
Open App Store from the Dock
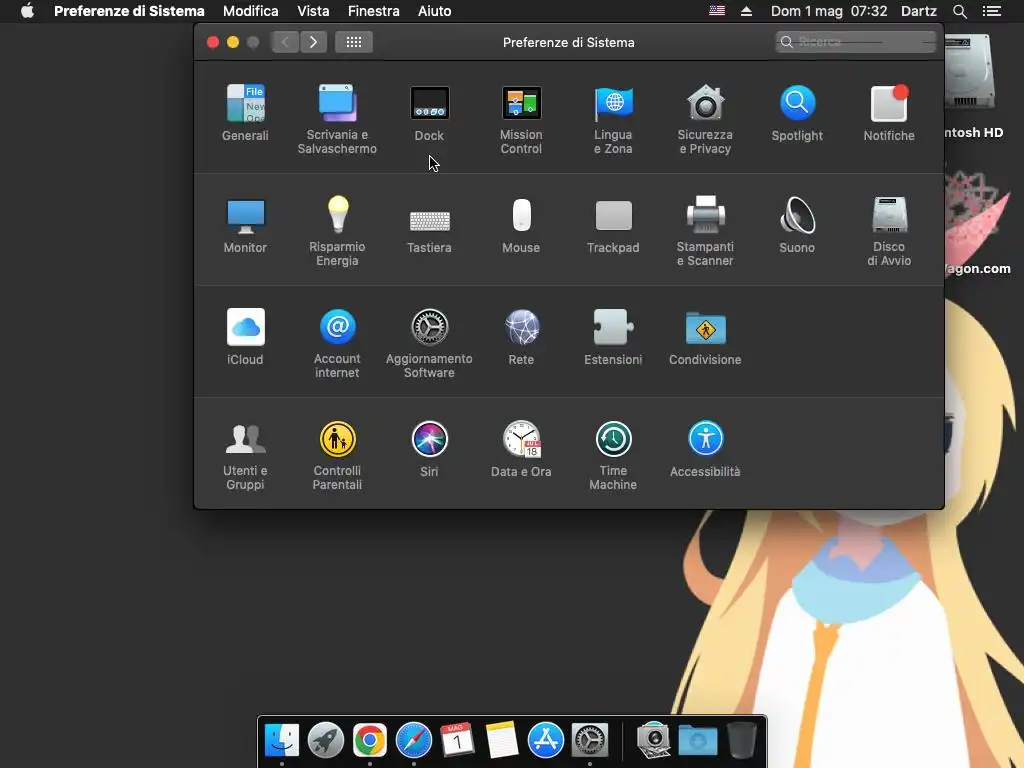click(x=545, y=741)
